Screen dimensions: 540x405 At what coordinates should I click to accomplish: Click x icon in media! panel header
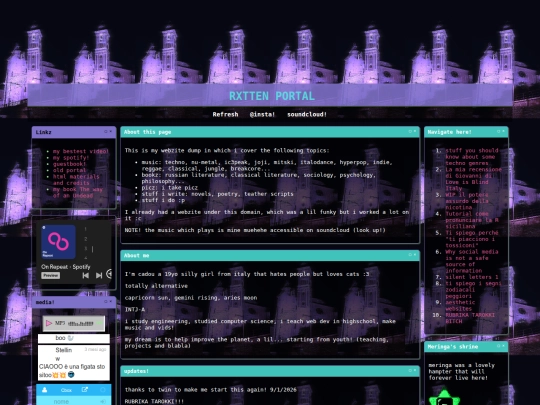click(111, 302)
